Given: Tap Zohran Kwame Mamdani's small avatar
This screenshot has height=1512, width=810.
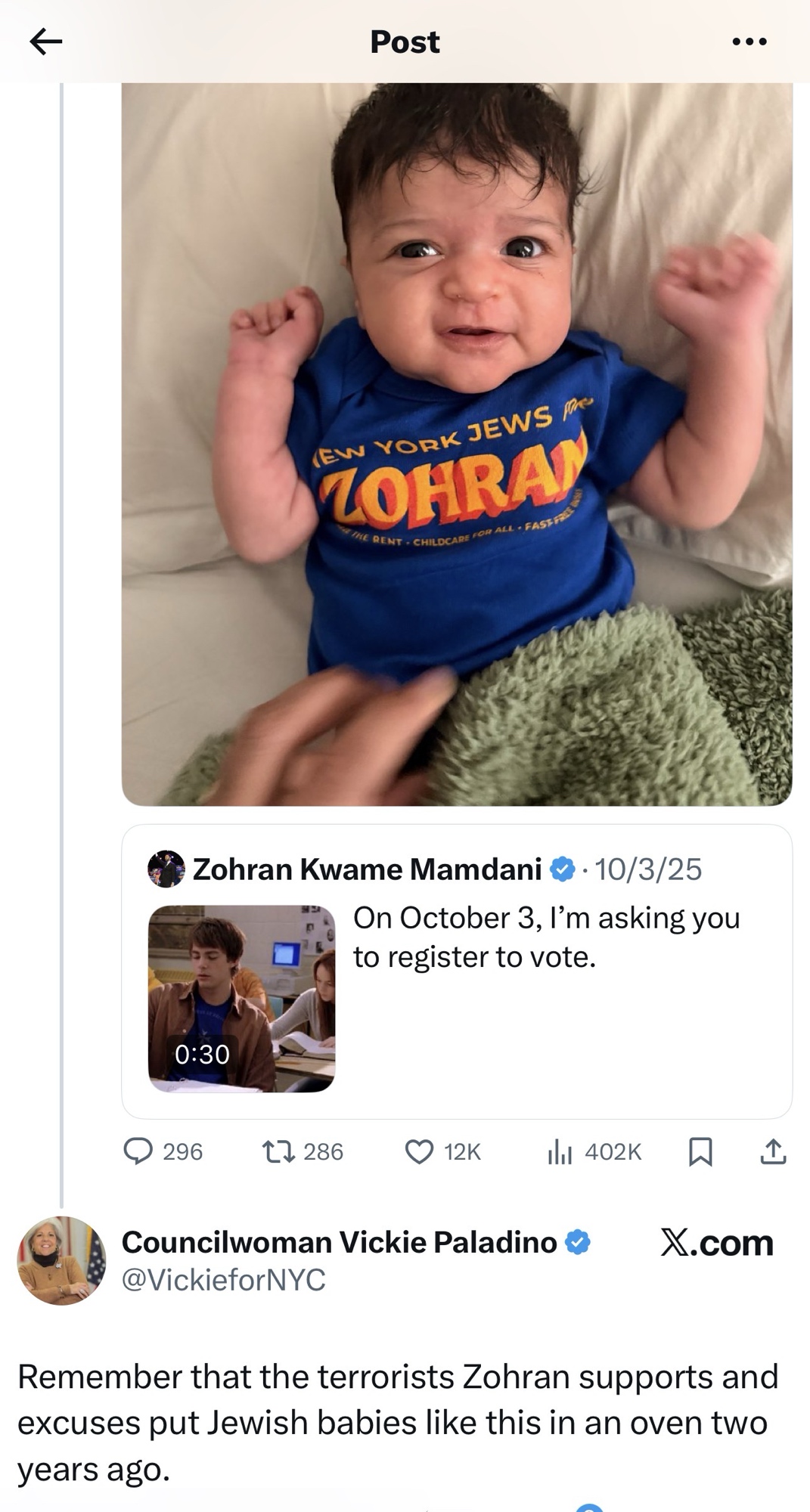Looking at the screenshot, I should point(166,869).
